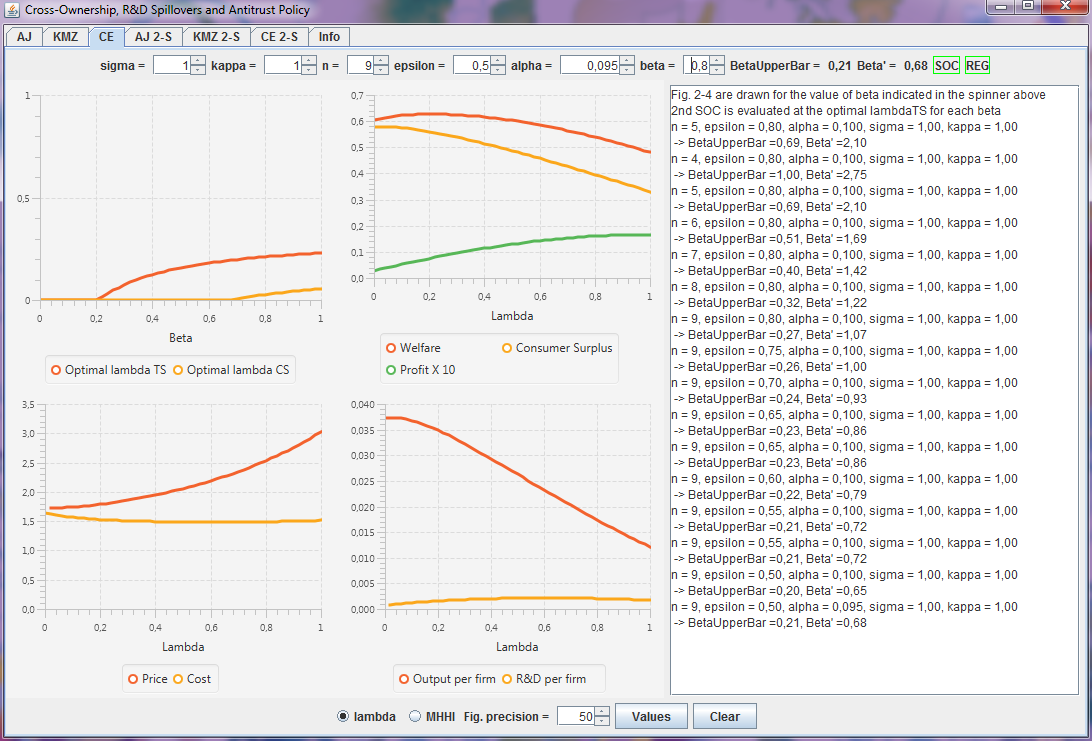Click the Optimal lambda TS legend marker
This screenshot has width=1092, height=741.
coord(56,370)
